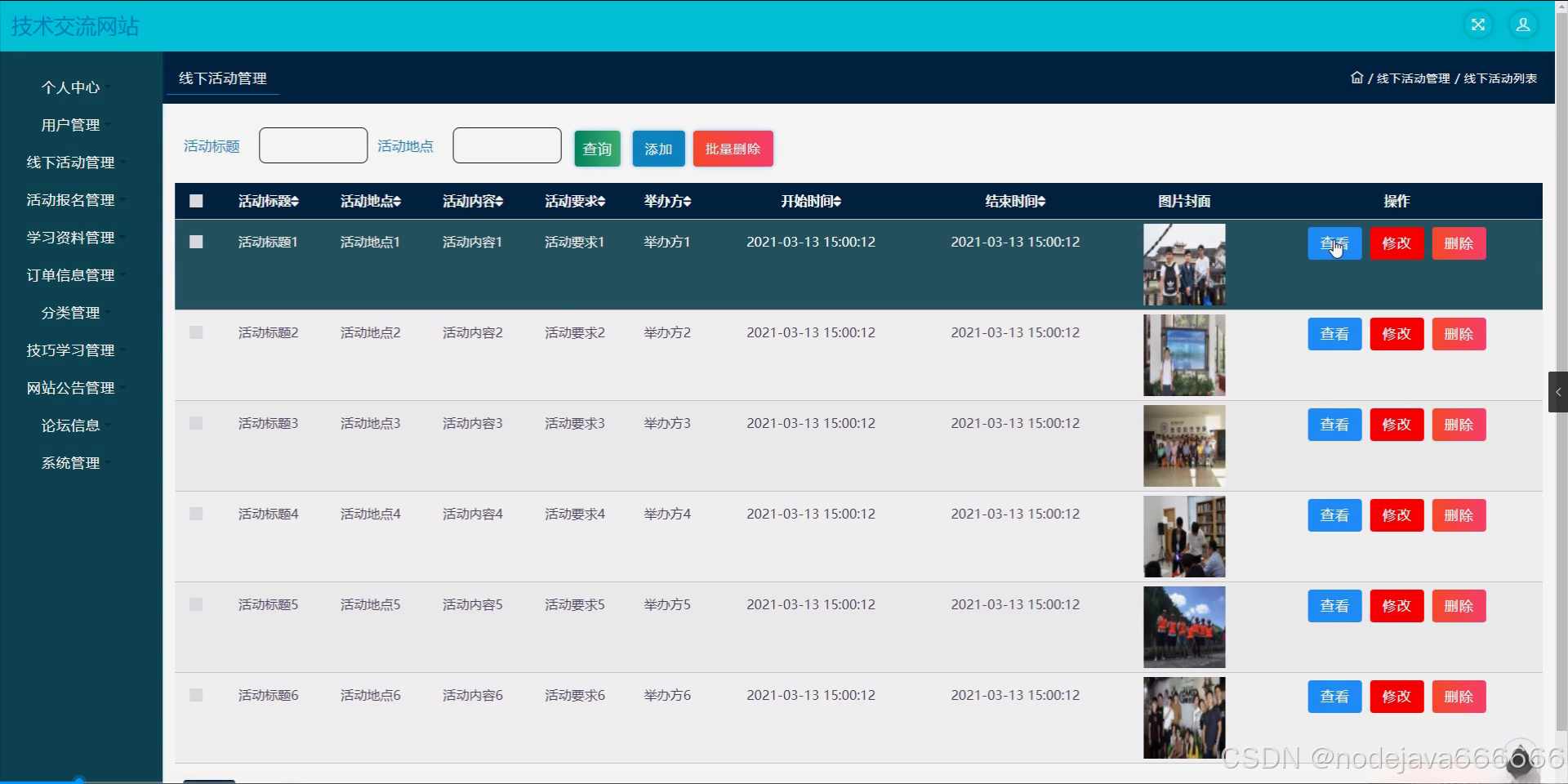Check the box for 活动标题6 row

point(196,695)
